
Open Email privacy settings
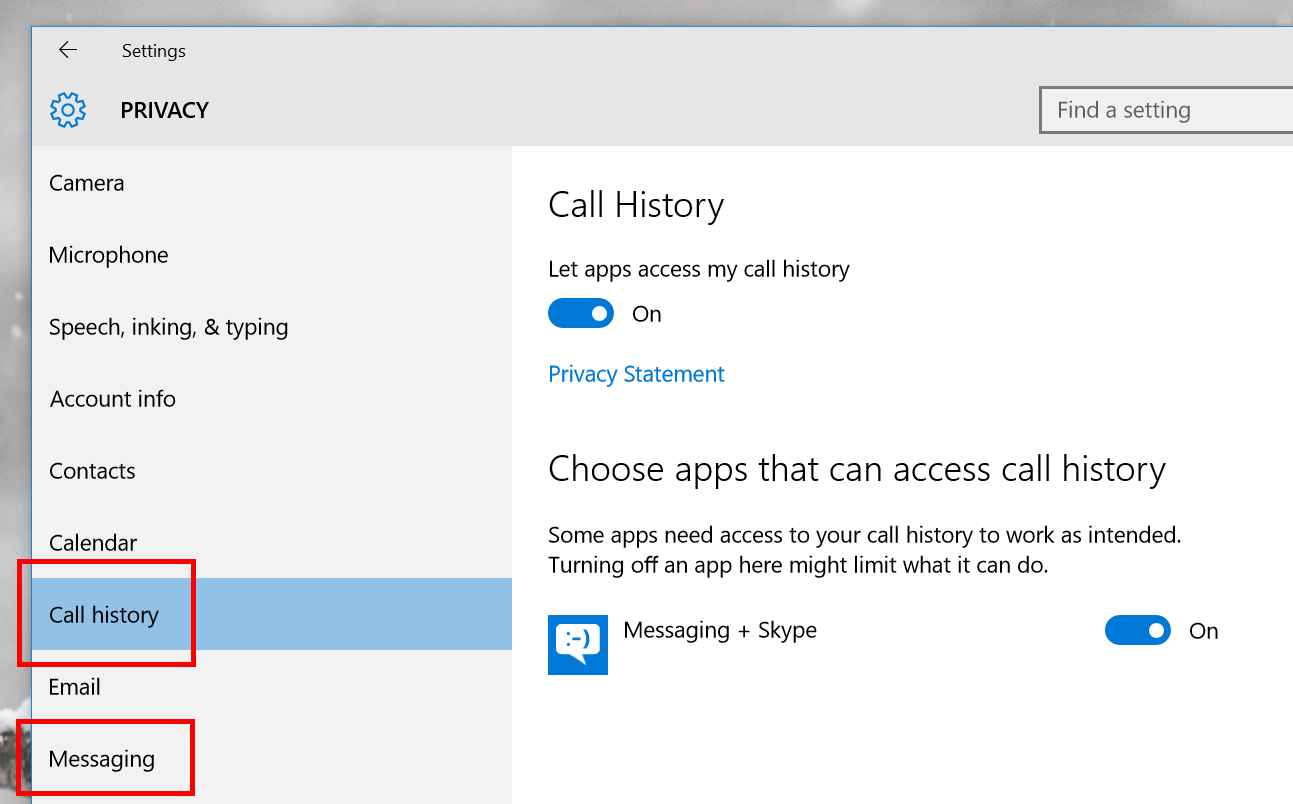pos(75,687)
